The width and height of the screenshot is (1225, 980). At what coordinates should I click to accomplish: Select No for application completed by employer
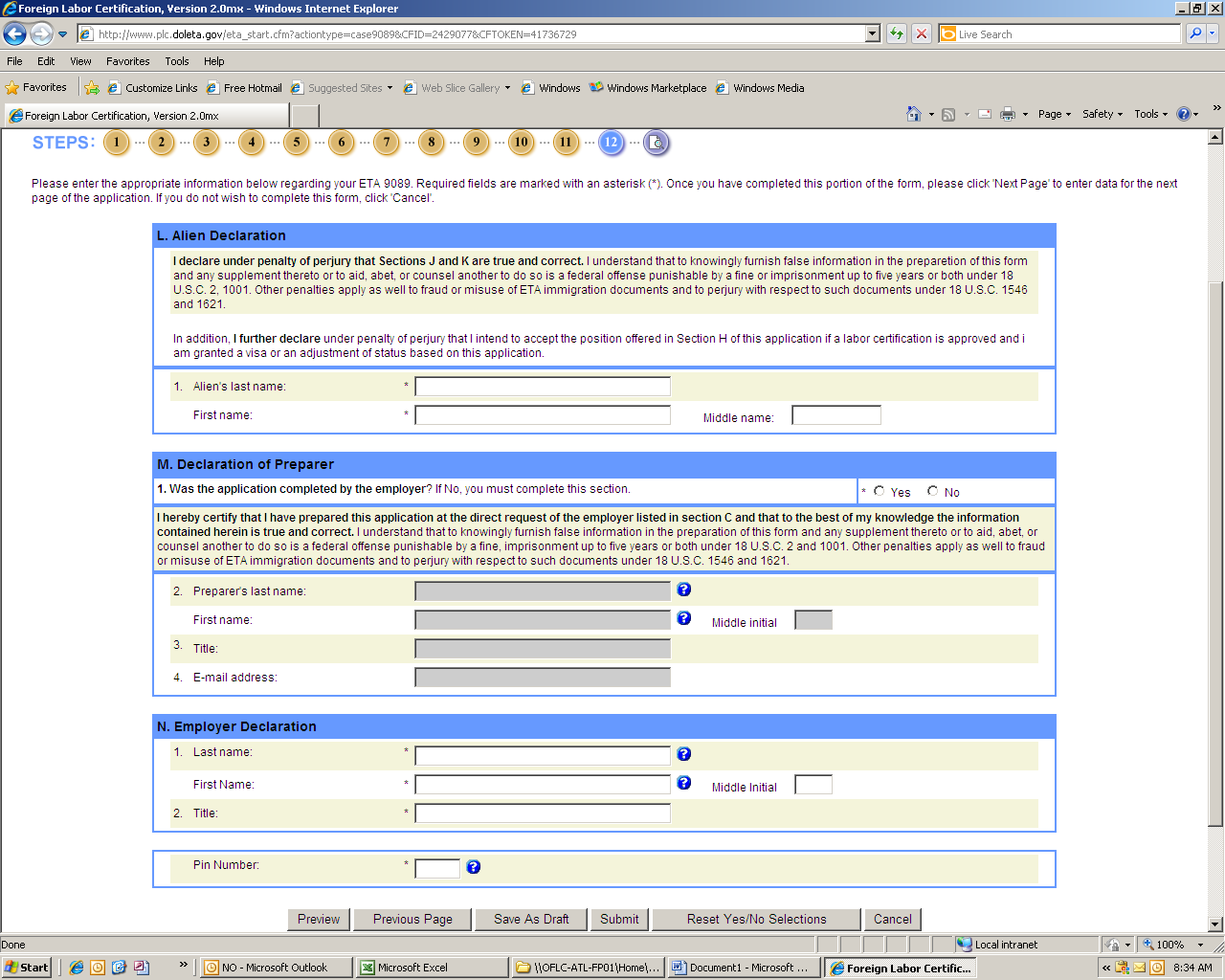932,491
